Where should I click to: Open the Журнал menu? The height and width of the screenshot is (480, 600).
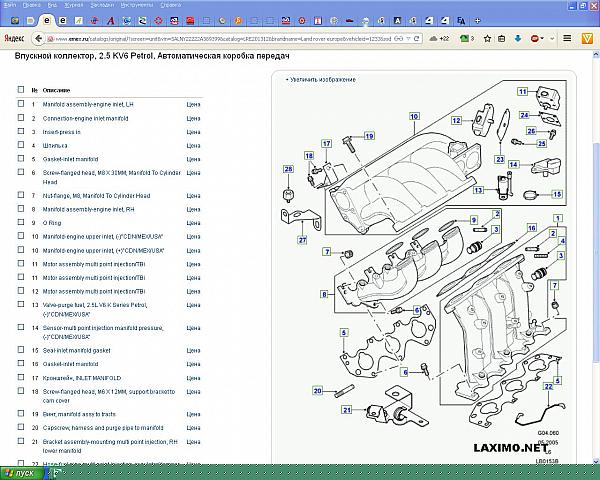73,5
